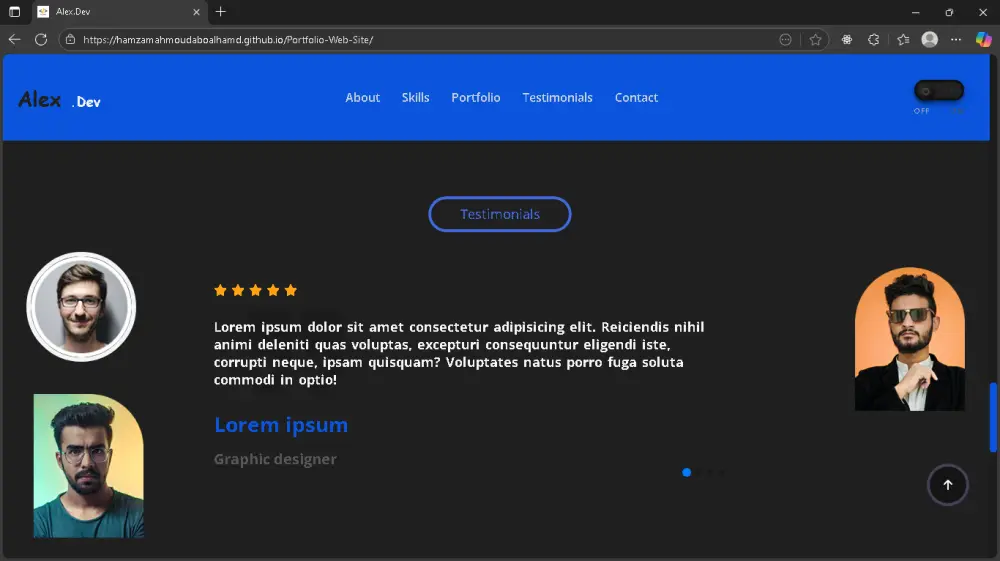Open the Copilot sidebar icon
This screenshot has height=561, width=1000.
pyautogui.click(x=983, y=40)
